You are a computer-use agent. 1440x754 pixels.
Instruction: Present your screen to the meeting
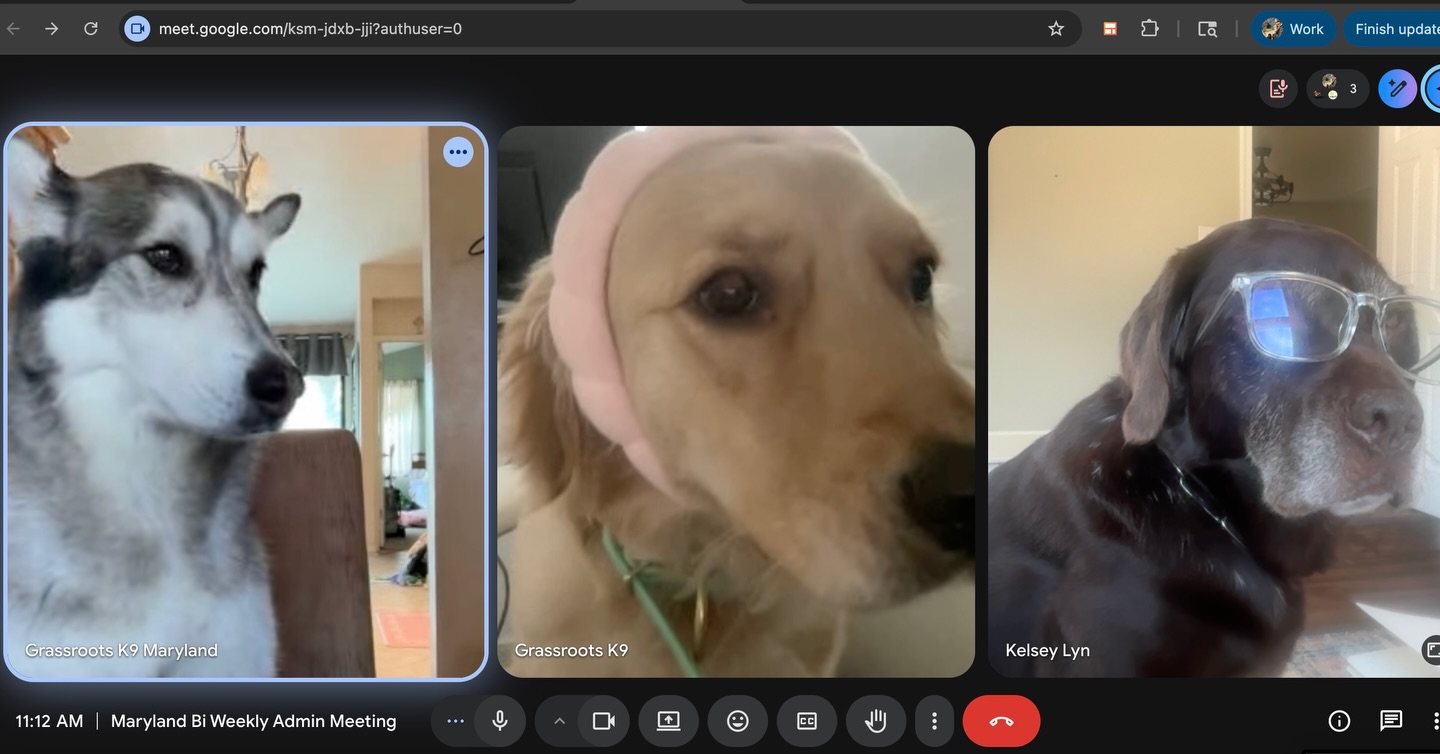tap(668, 720)
